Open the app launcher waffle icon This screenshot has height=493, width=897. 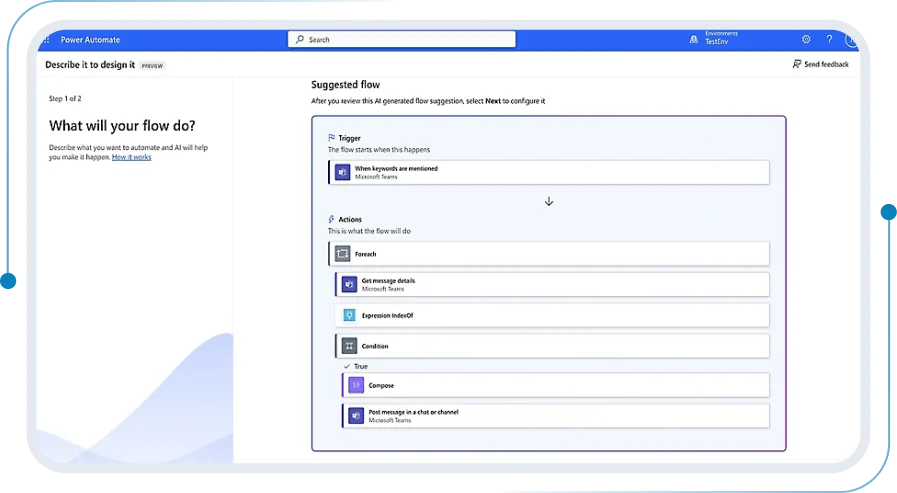tap(46, 40)
